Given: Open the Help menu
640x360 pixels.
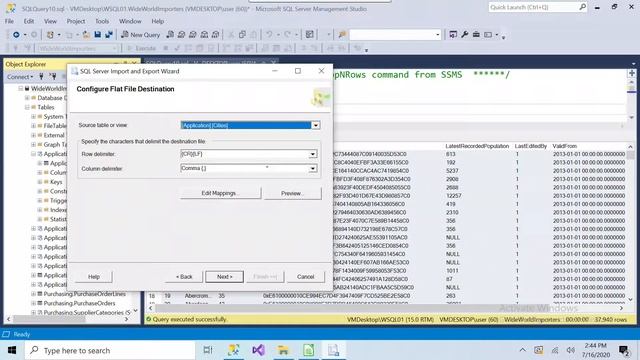Looking at the screenshot, I should tap(158, 21).
